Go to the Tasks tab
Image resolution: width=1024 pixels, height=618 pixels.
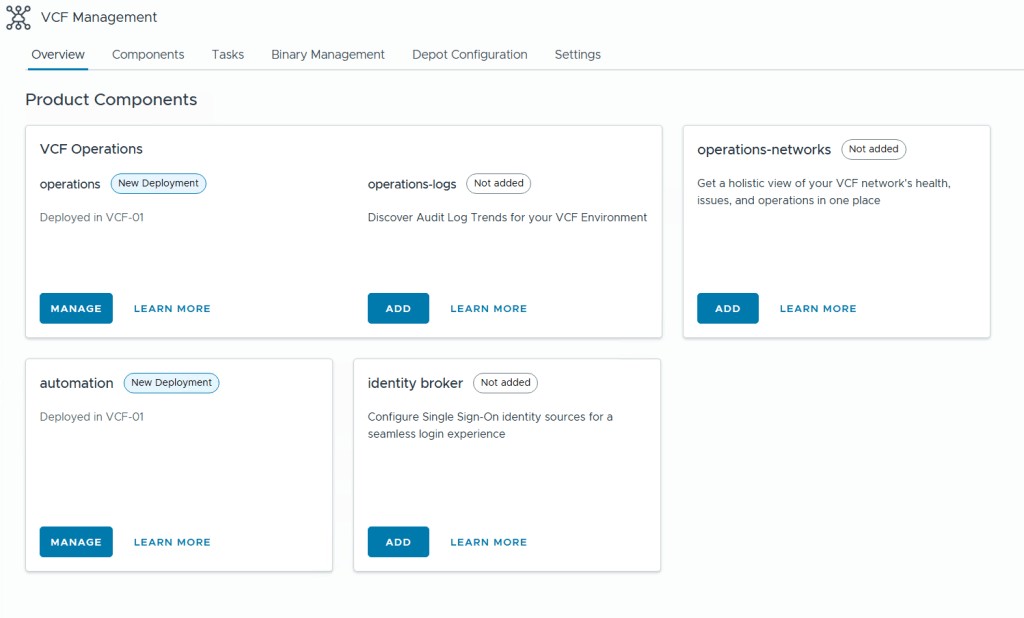tap(228, 55)
